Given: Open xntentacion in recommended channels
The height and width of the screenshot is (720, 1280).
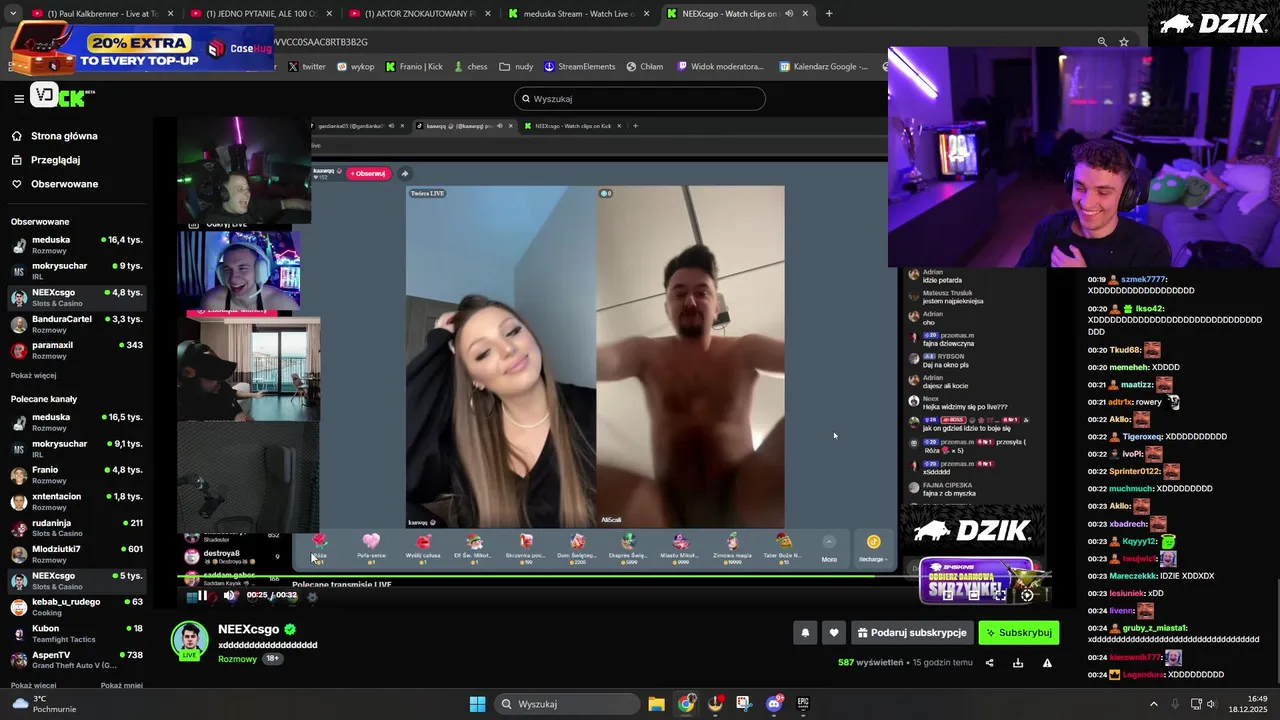Looking at the screenshot, I should pyautogui.click(x=77, y=501).
